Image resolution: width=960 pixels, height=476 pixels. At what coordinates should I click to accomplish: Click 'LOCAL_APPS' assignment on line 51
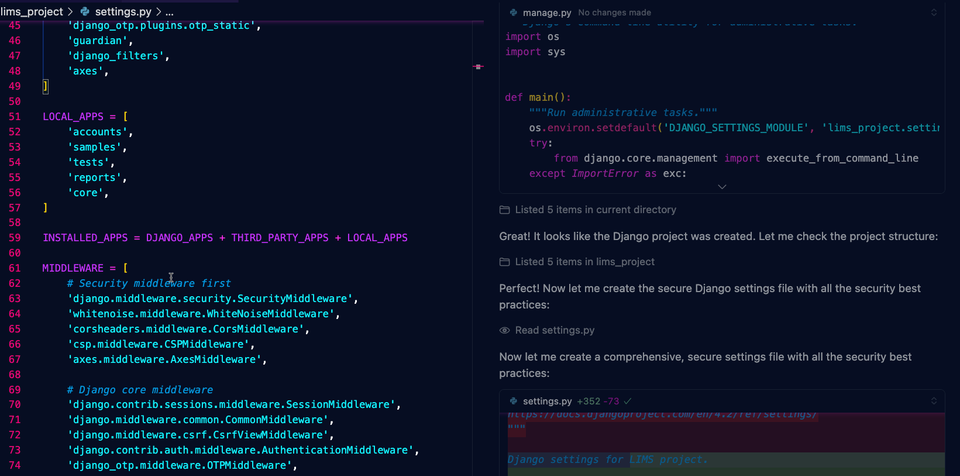[73, 117]
